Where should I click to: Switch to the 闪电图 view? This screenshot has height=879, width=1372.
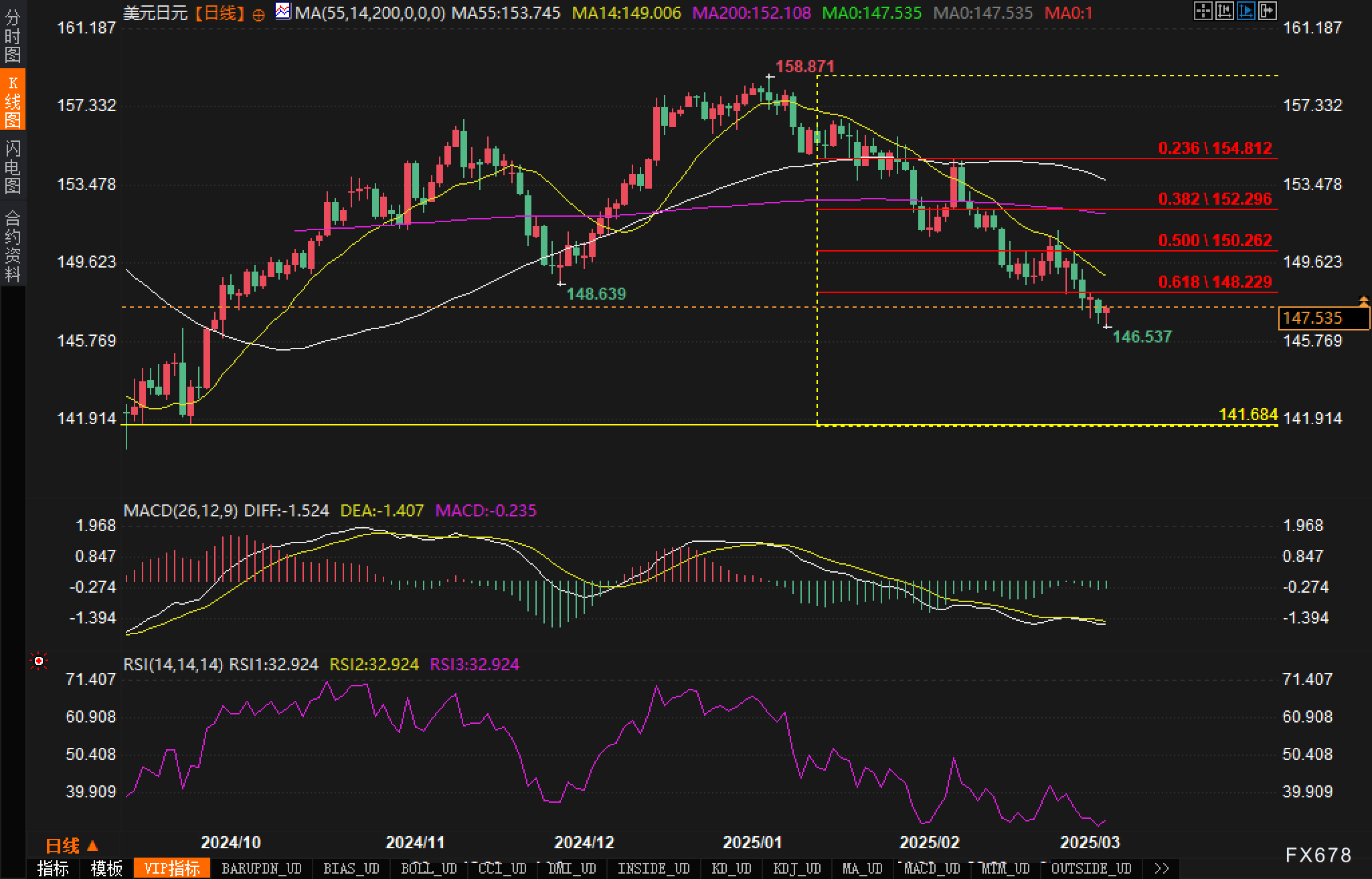click(x=13, y=167)
